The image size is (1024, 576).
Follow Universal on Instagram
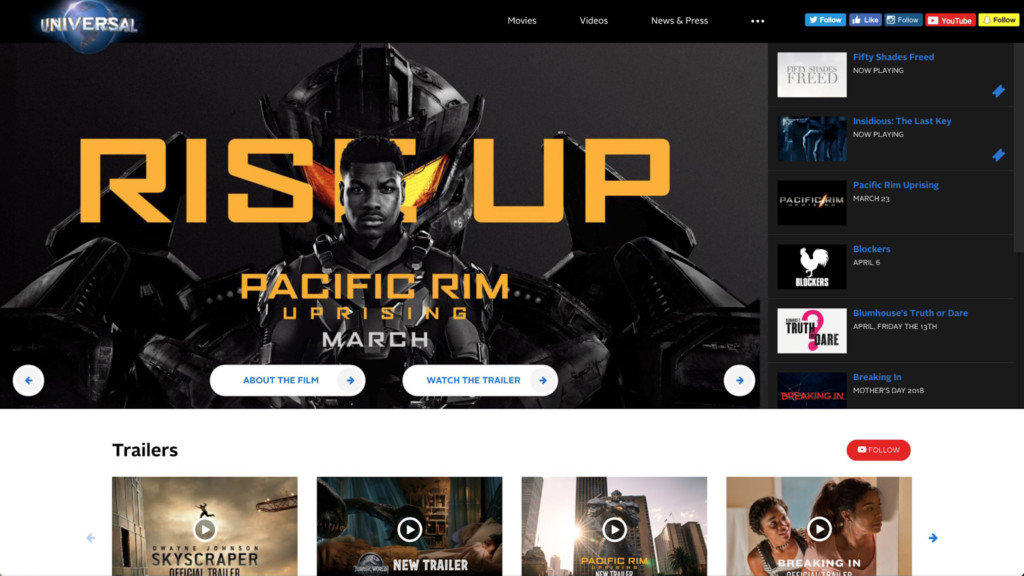[903, 20]
